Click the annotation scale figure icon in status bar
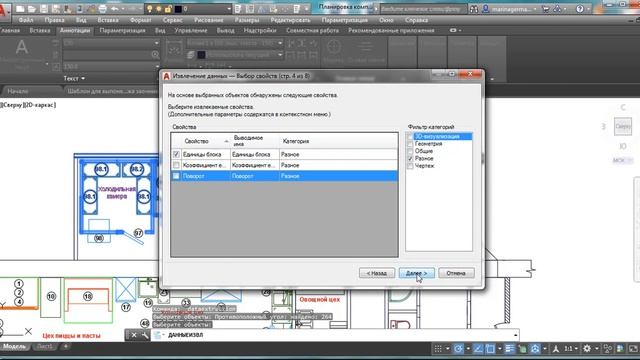 point(556,349)
